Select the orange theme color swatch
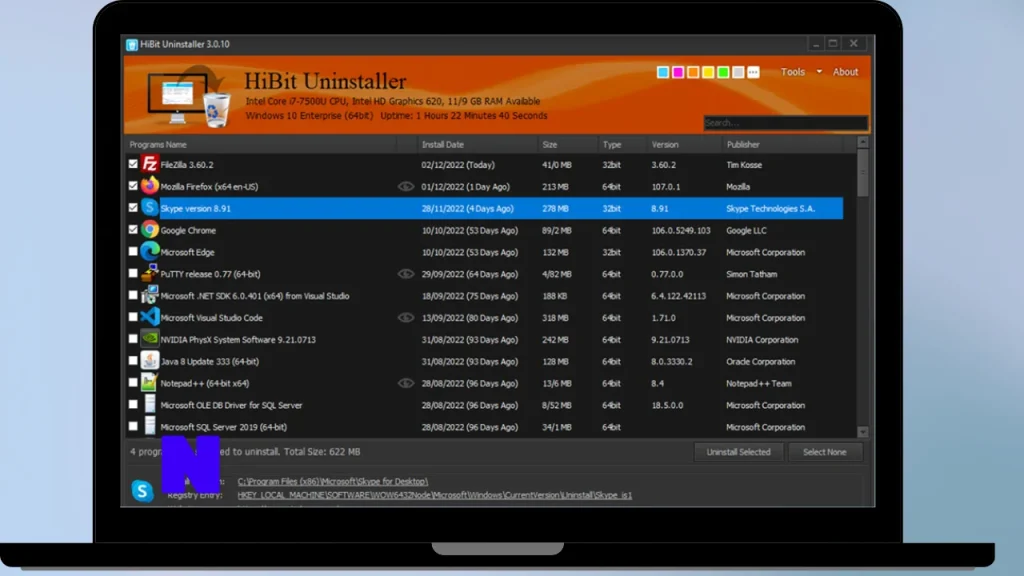 (693, 72)
